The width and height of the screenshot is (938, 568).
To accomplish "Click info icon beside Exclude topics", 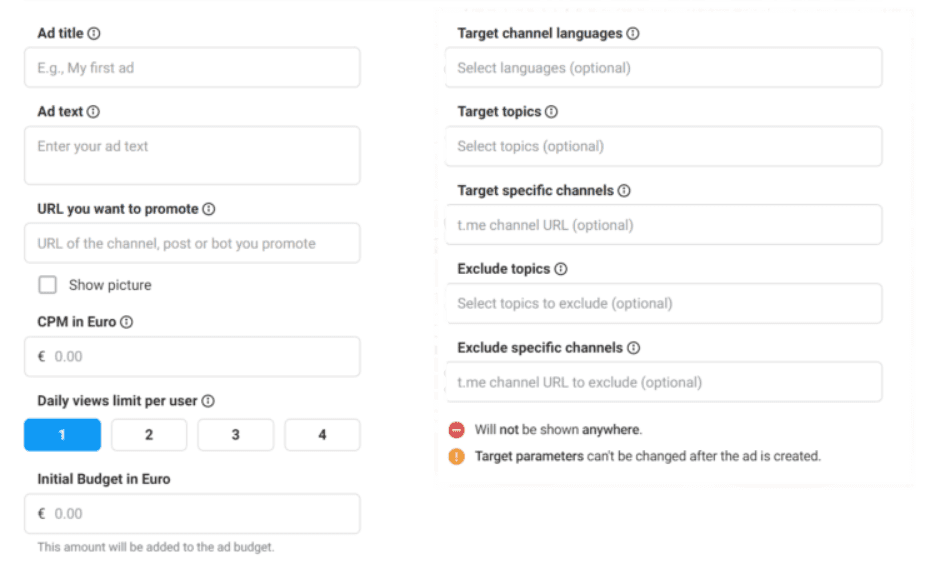I will pyautogui.click(x=561, y=269).
